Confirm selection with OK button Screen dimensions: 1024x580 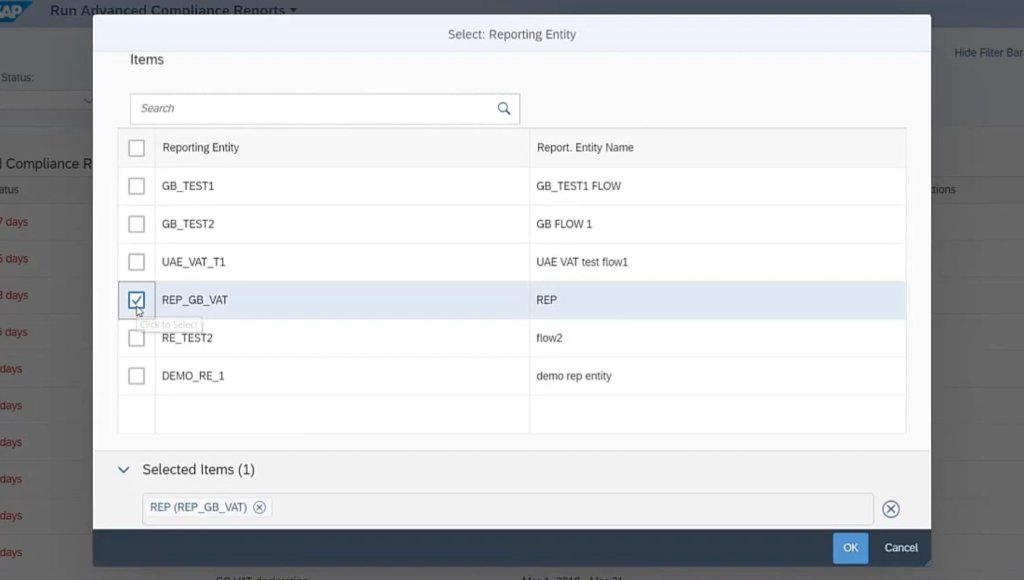(850, 547)
